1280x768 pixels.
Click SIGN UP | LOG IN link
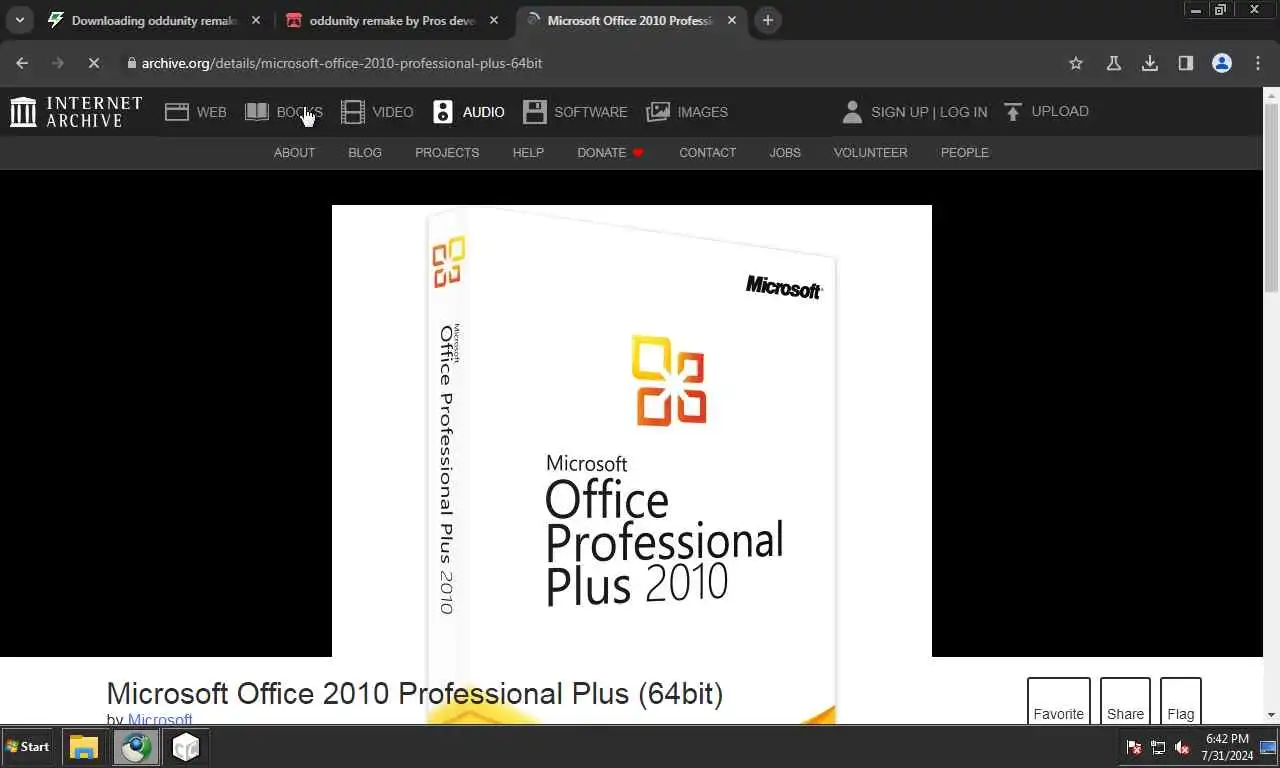[x=929, y=112]
